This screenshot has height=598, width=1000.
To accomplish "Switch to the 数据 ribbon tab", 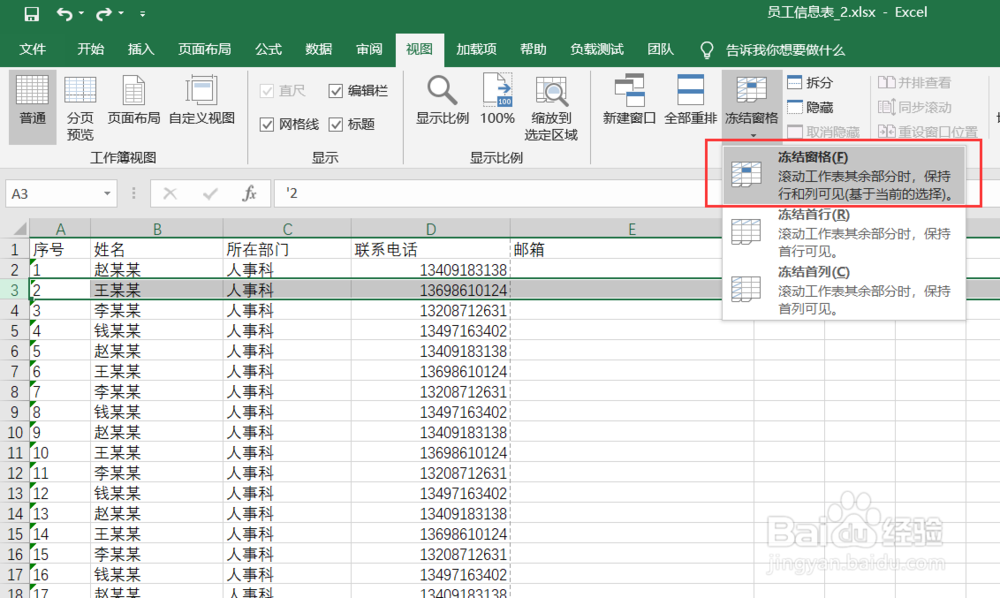I will (x=318, y=48).
